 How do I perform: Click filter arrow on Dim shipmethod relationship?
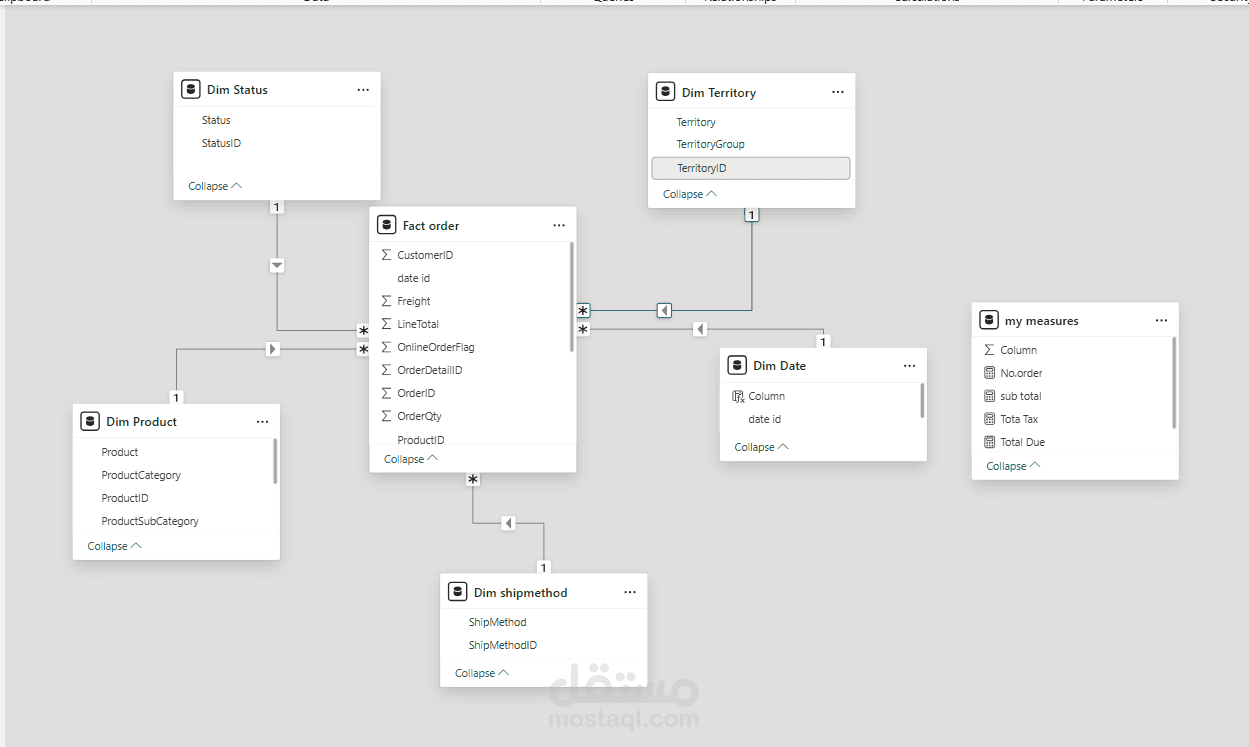pos(508,523)
